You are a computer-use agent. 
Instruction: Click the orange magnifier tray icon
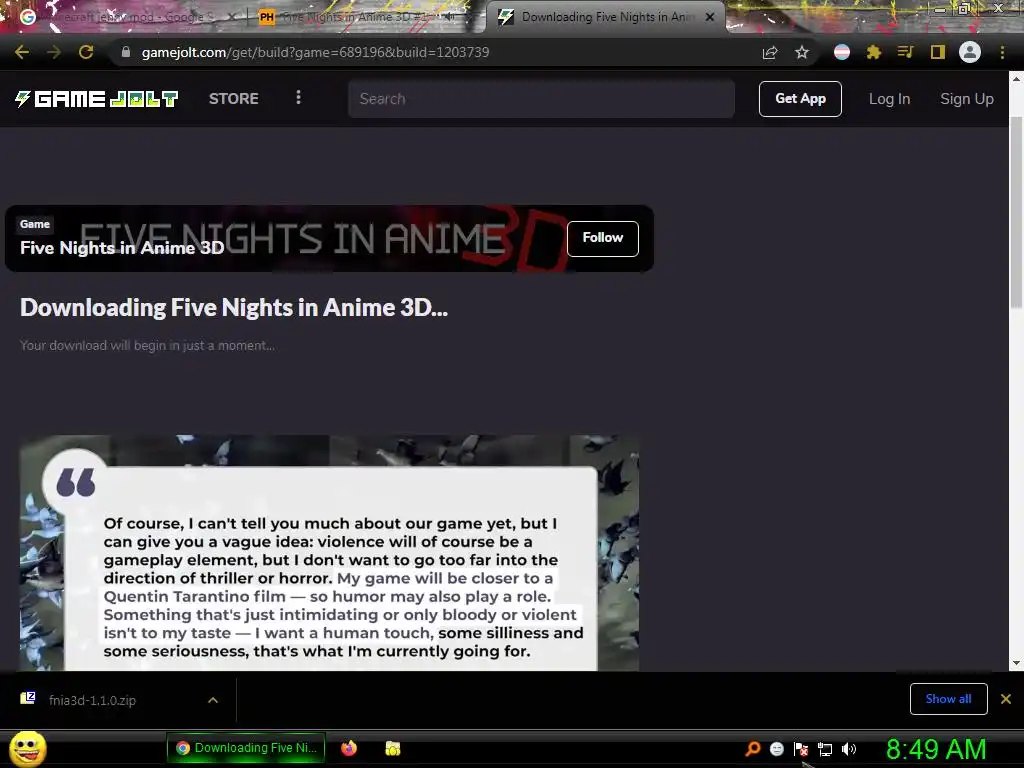click(x=752, y=749)
